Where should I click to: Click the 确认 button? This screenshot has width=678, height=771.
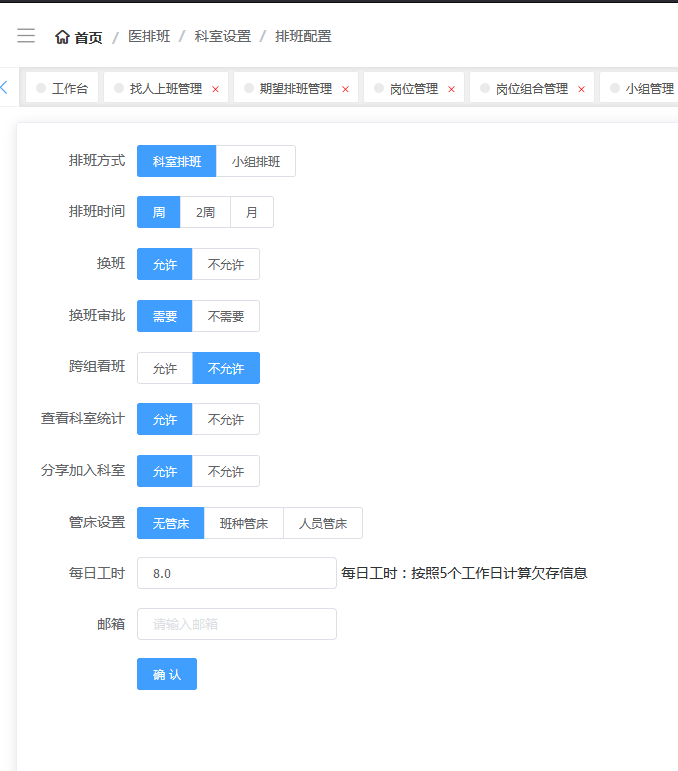167,674
